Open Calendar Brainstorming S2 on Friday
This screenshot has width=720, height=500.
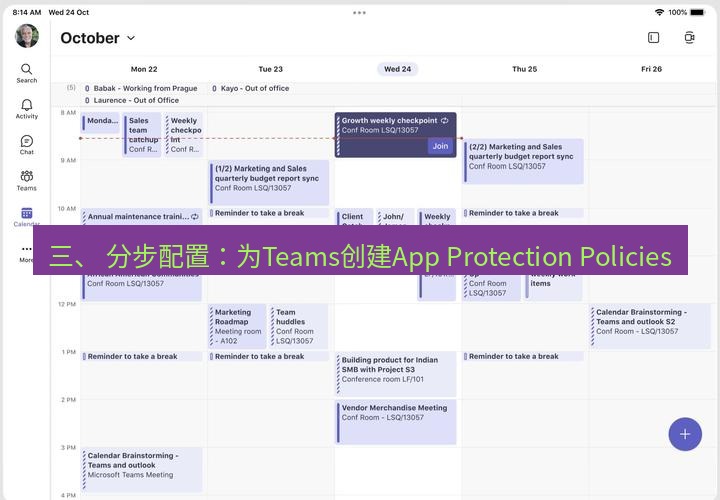tap(650, 326)
